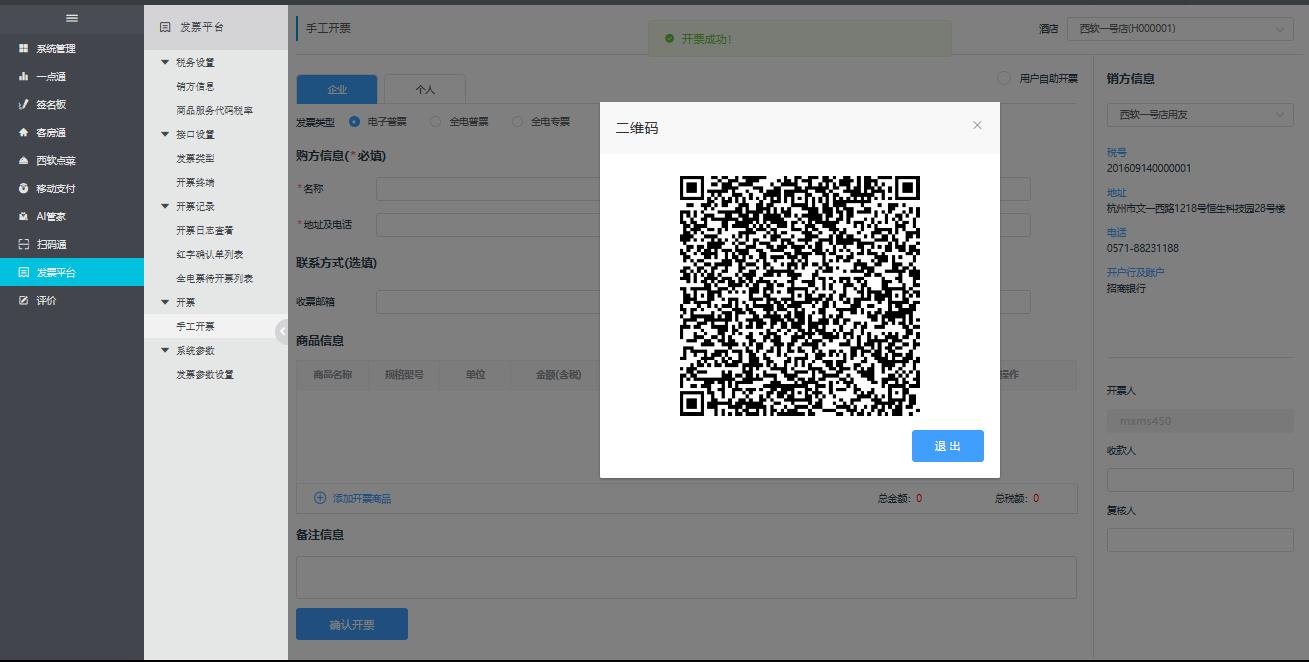Open 全电票待开票列表 in the tree

point(214,278)
